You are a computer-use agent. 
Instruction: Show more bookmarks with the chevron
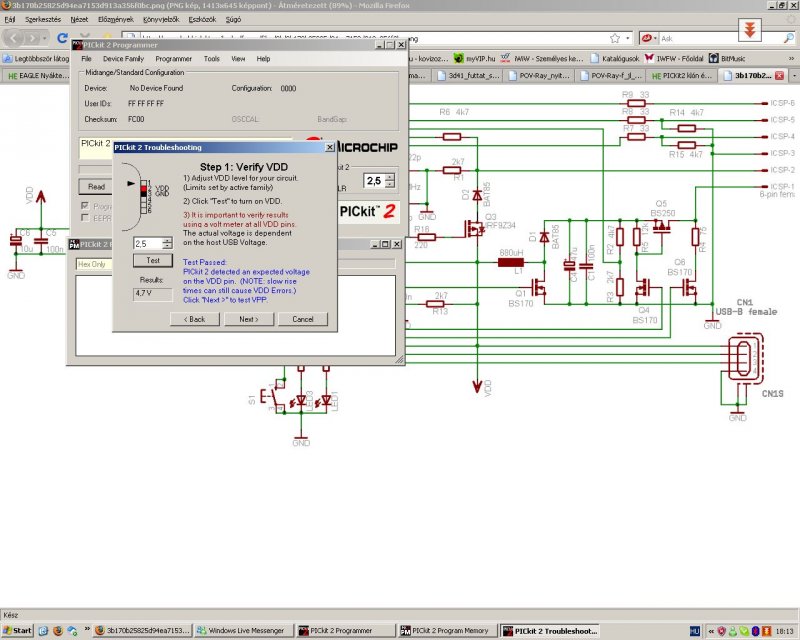coord(791,59)
